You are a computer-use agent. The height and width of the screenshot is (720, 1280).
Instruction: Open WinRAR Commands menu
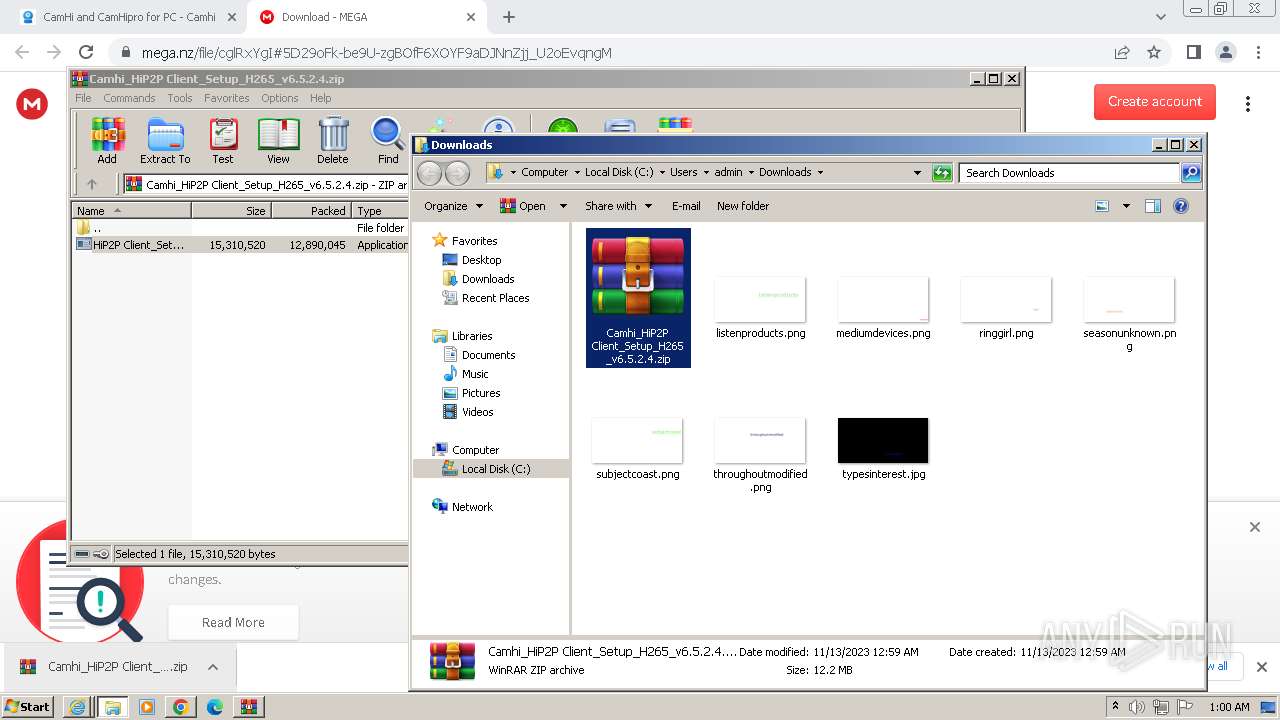[x=129, y=98]
